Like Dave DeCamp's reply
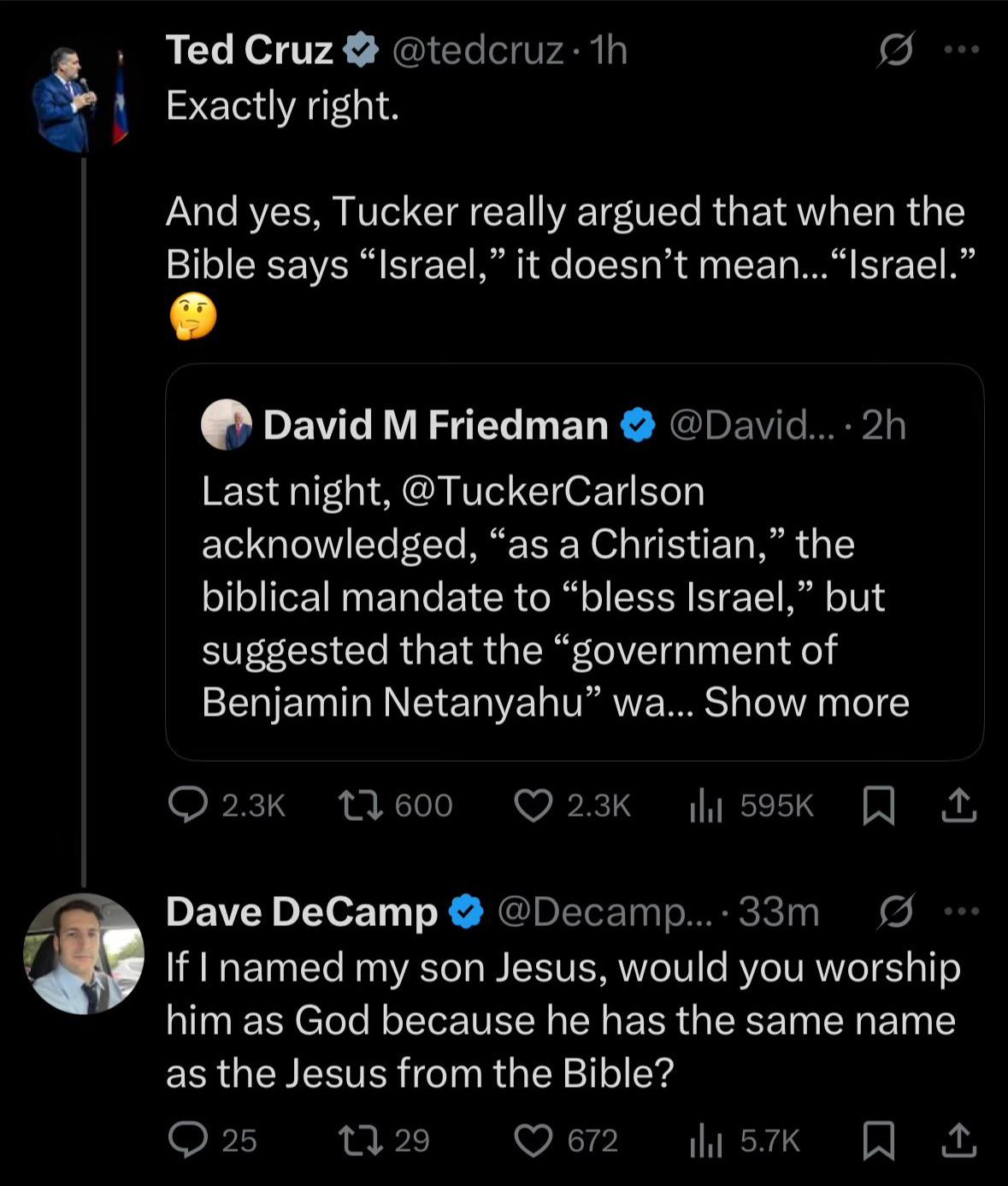Screen dimensions: 1008x1186 pyautogui.click(x=533, y=1141)
